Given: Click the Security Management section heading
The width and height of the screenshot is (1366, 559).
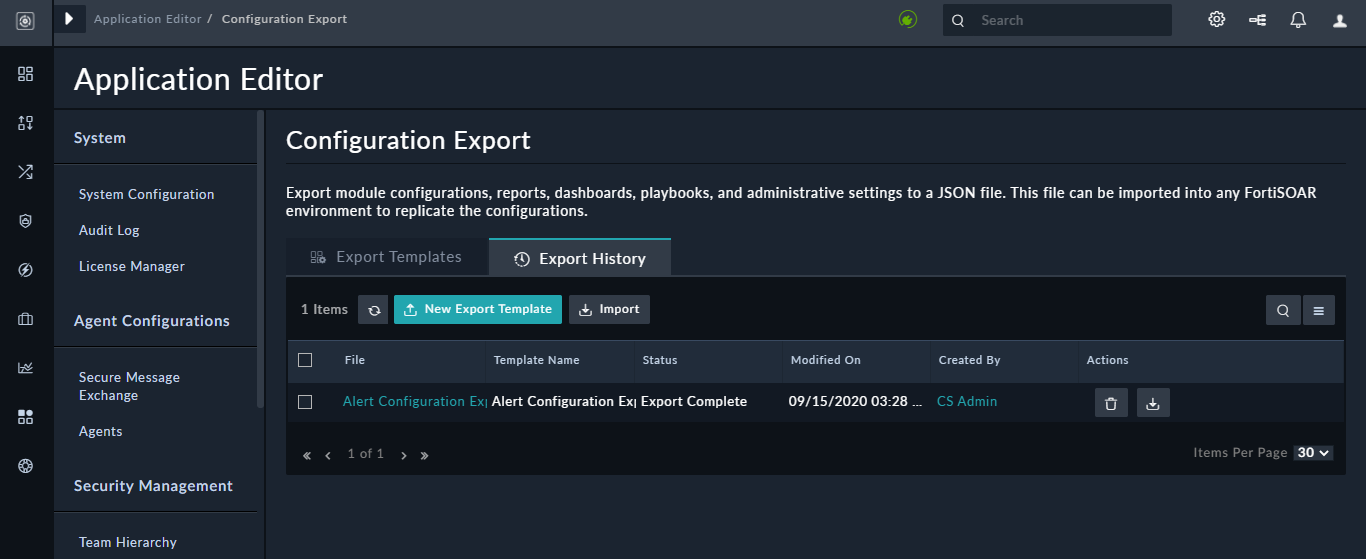Looking at the screenshot, I should coord(153,486).
